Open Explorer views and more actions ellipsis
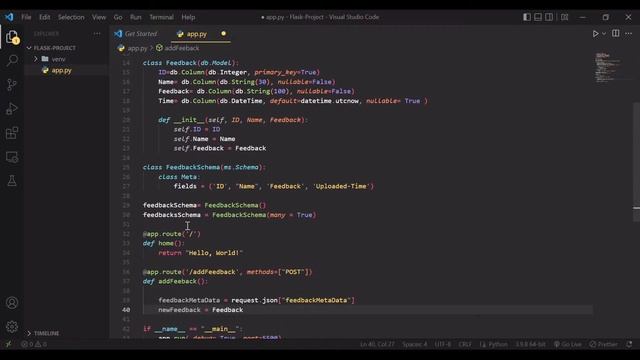Viewport: 640px width, 360px height. pos(97,33)
